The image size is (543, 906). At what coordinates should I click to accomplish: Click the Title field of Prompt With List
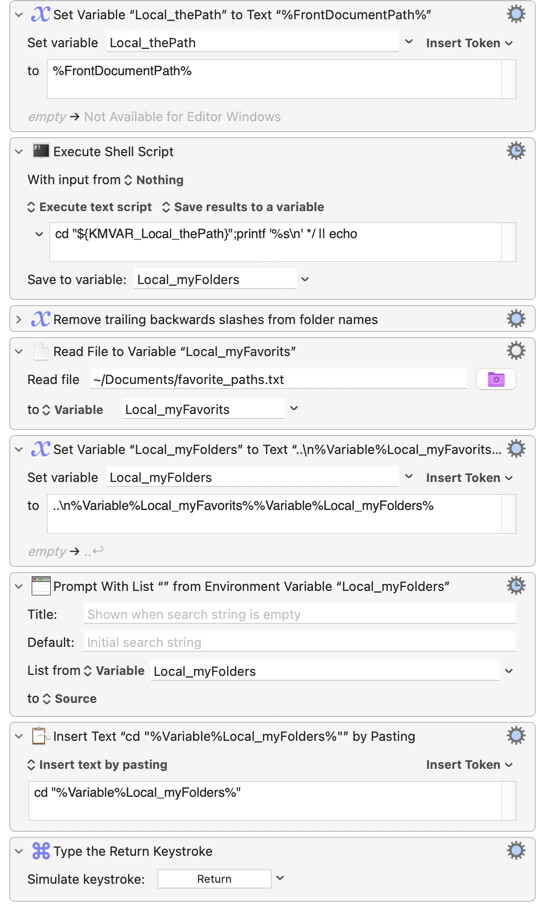pyautogui.click(x=300, y=614)
